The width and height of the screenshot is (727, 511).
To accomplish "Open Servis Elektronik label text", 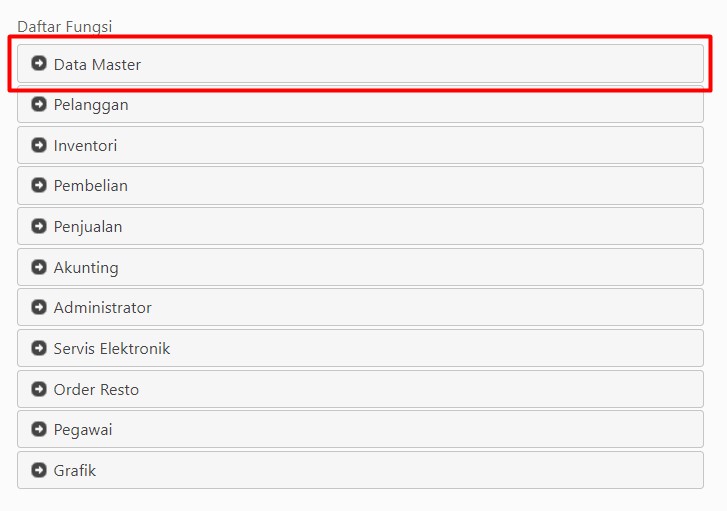I will (112, 348).
